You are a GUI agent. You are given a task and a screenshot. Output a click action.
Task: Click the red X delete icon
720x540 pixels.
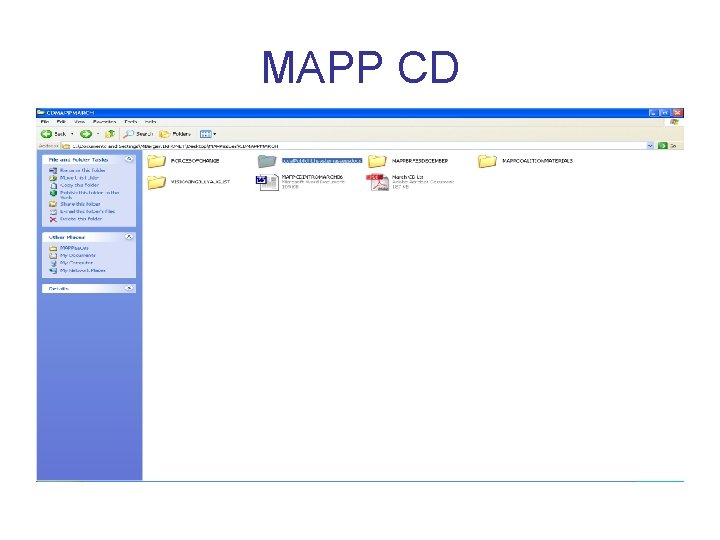[53, 219]
